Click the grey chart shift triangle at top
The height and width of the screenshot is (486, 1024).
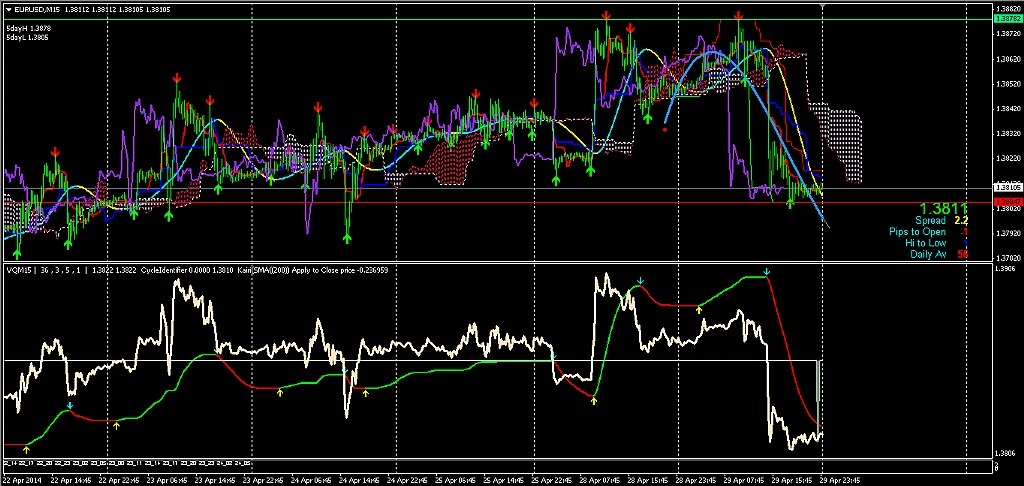tap(822, 8)
